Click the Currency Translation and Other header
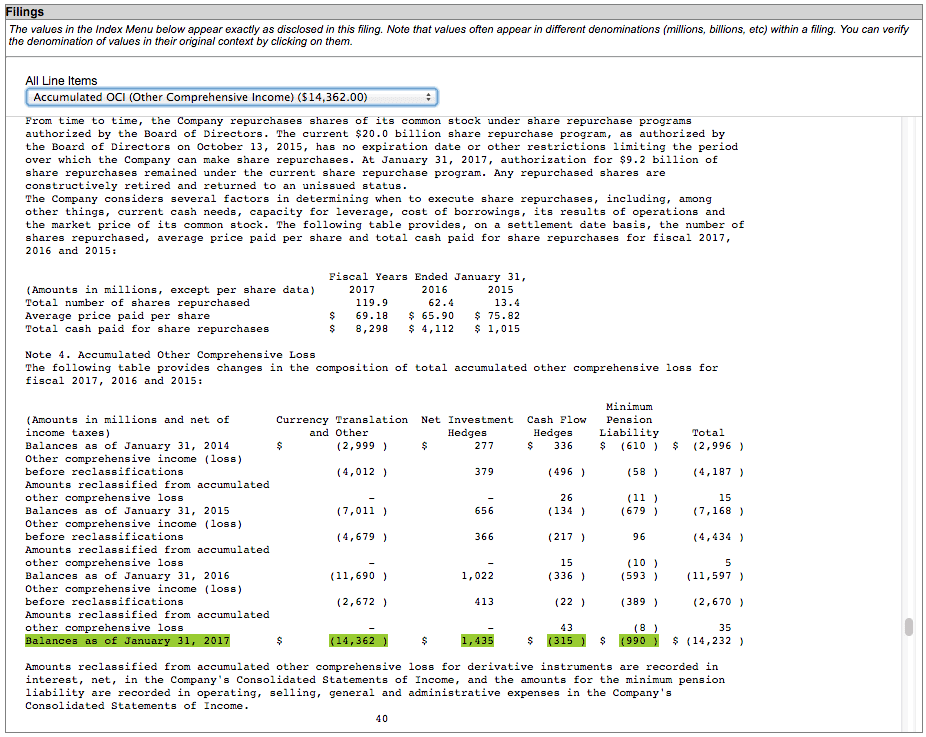 342,426
